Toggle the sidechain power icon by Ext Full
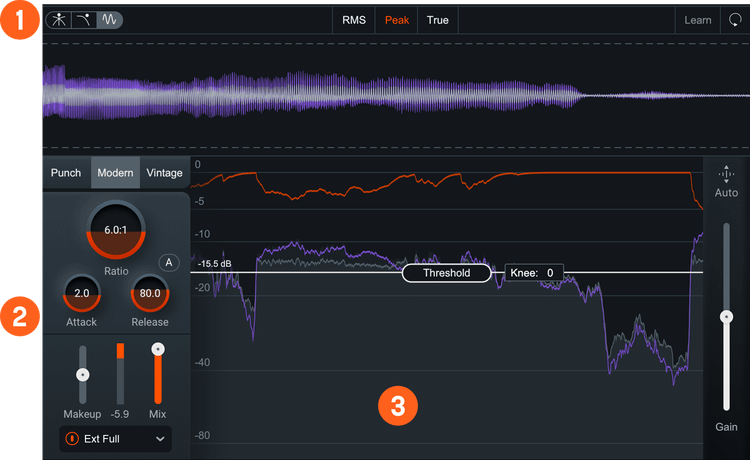The height and width of the screenshot is (460, 750). (72, 438)
